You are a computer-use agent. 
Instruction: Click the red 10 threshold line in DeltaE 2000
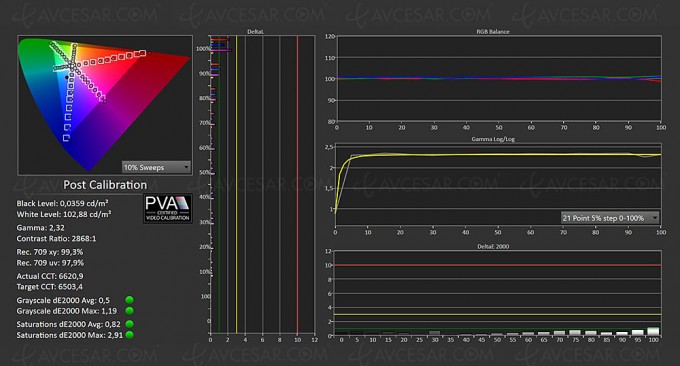498,265
